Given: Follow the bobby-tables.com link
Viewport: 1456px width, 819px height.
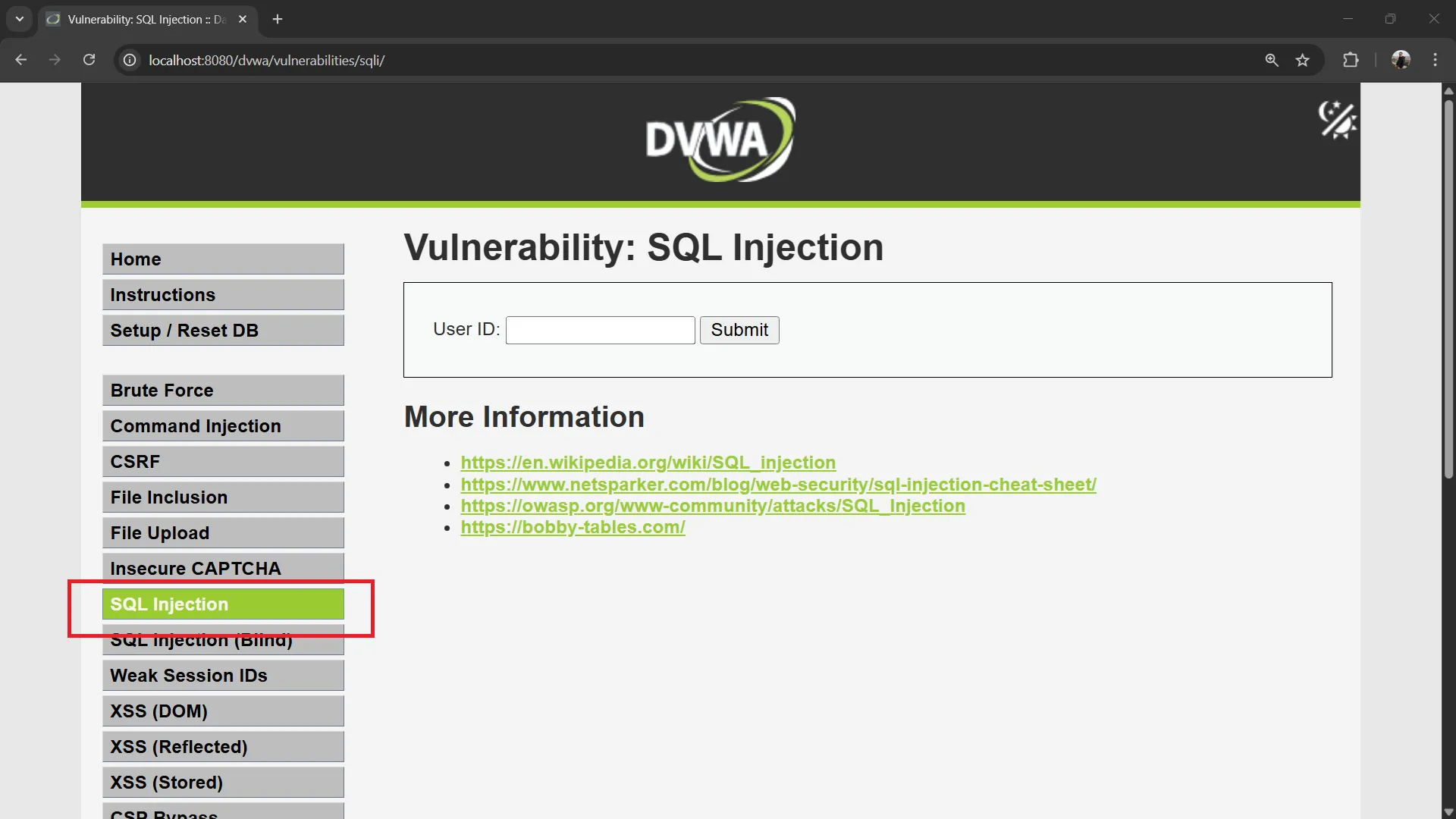Looking at the screenshot, I should point(573,527).
